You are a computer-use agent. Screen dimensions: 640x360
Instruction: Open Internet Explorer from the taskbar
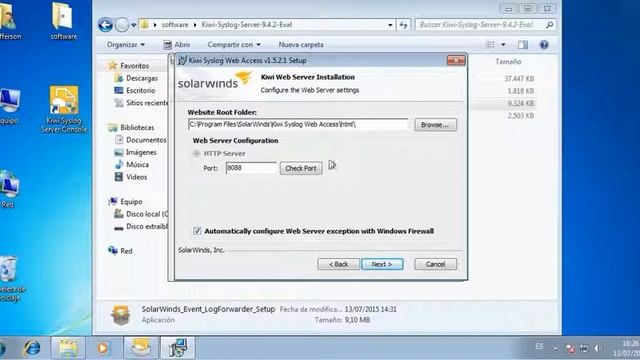coord(32,348)
